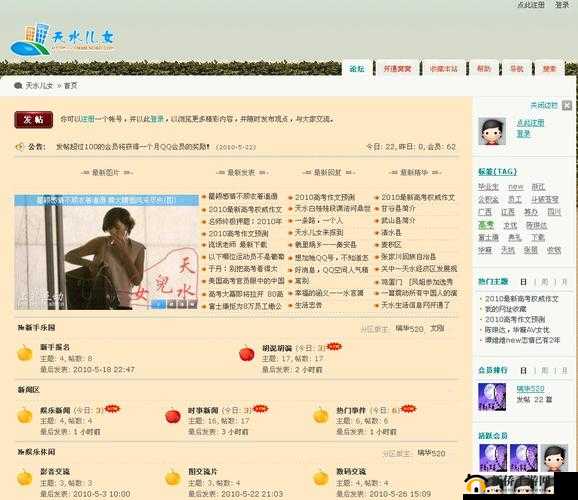
Task: Click the 发帖 post button
Action: tap(34, 119)
